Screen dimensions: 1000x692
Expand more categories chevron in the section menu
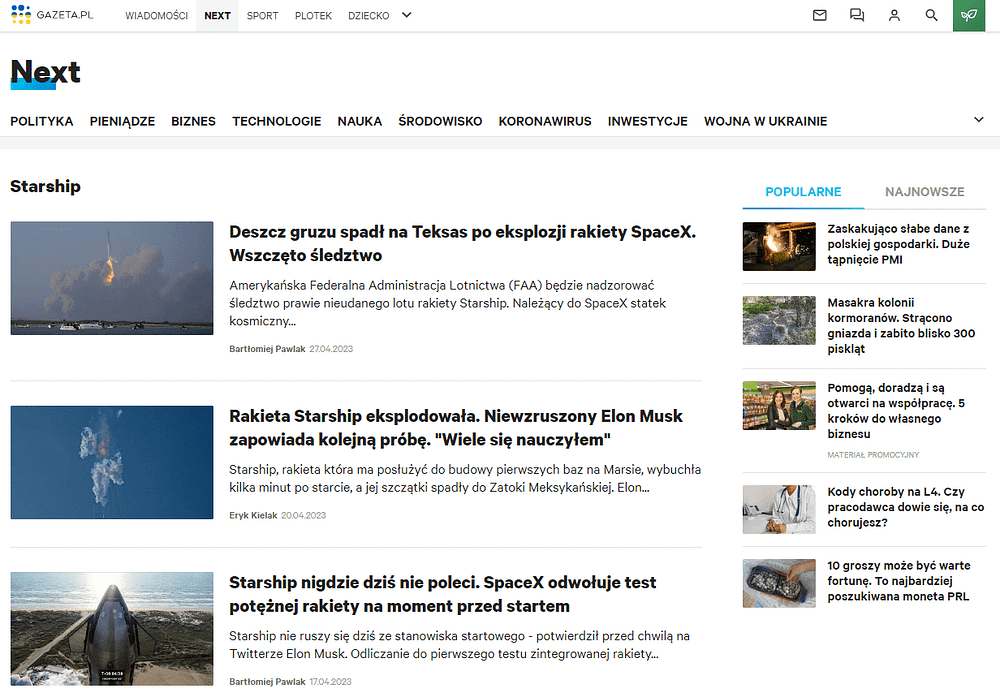[978, 120]
